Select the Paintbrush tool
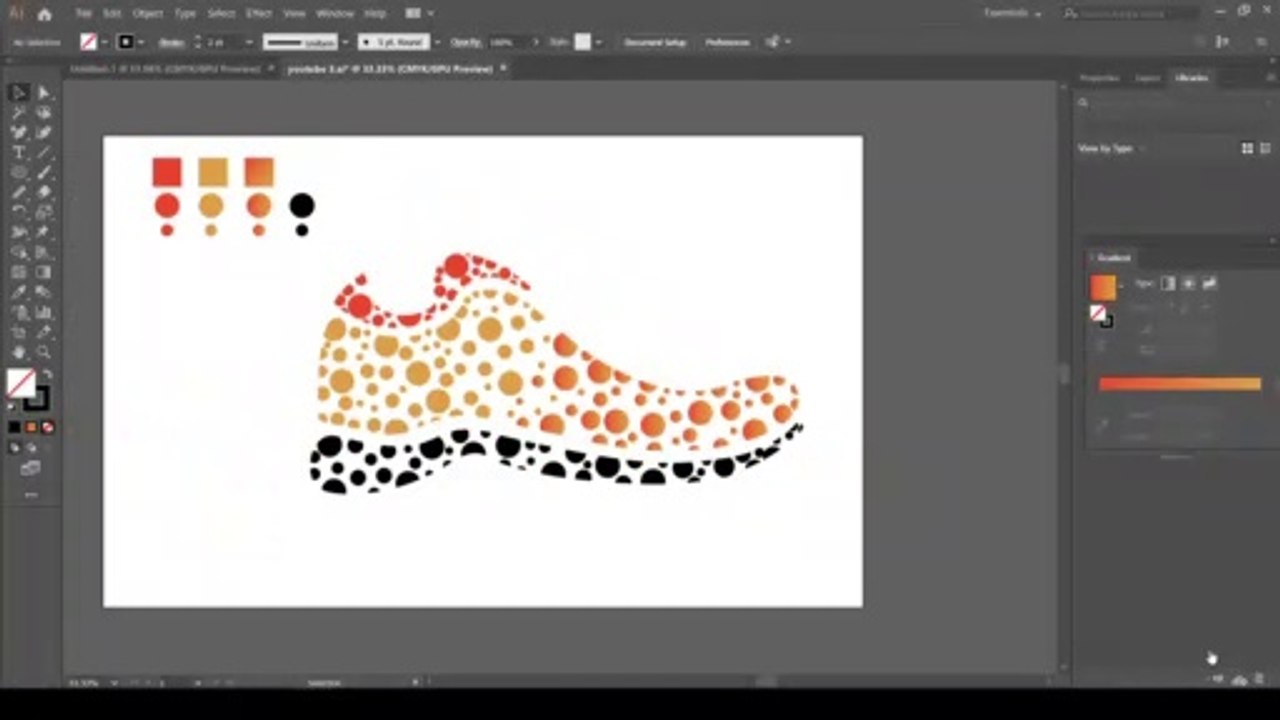Screen dimensions: 1280x720 pos(44,173)
